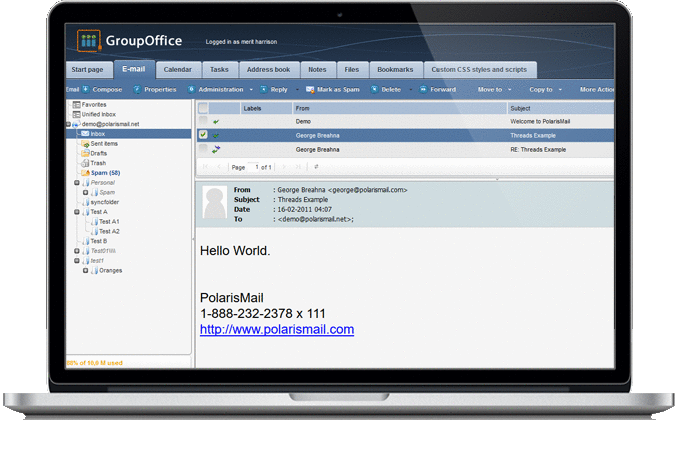Select the Test A2 folder
The width and height of the screenshot is (679, 456).
[x=109, y=232]
